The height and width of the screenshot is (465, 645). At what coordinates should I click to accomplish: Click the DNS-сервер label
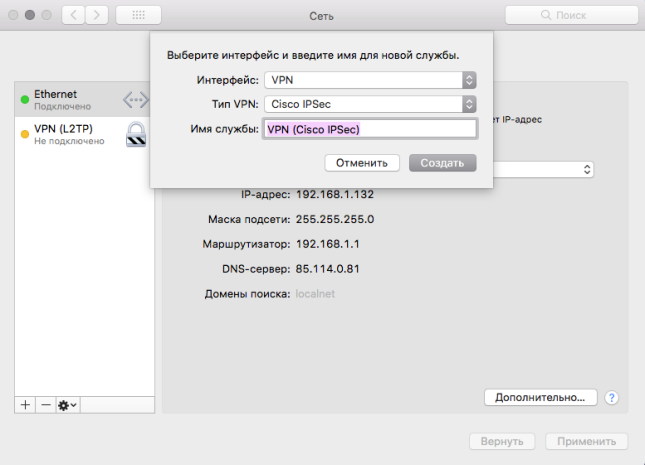[x=256, y=269]
